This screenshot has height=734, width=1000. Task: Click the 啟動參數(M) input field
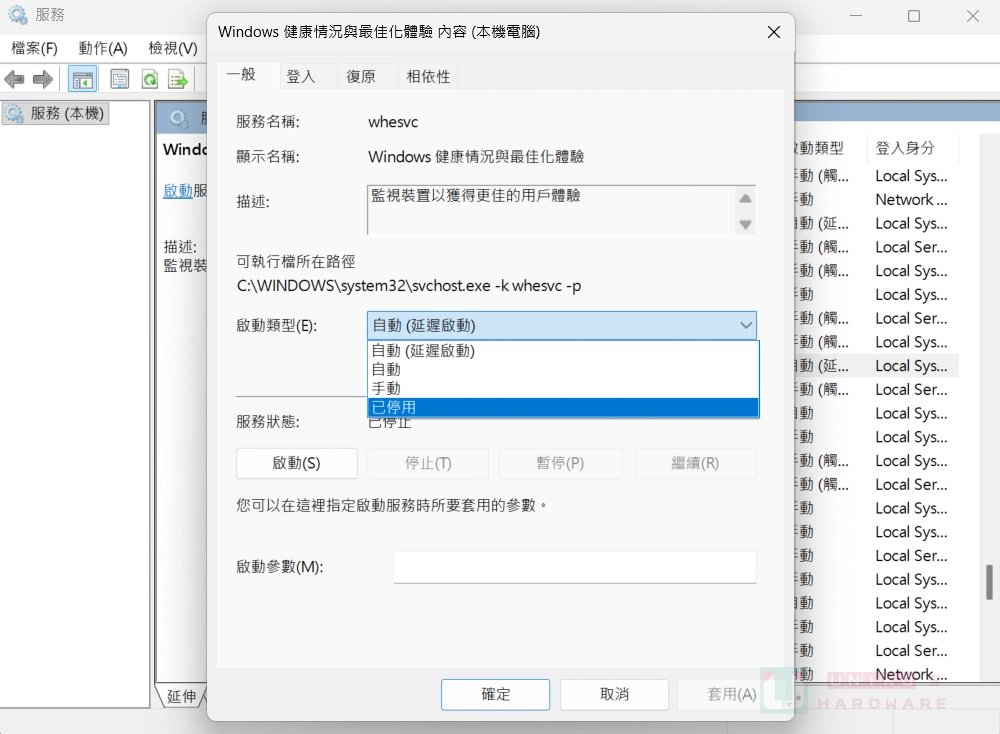point(575,567)
